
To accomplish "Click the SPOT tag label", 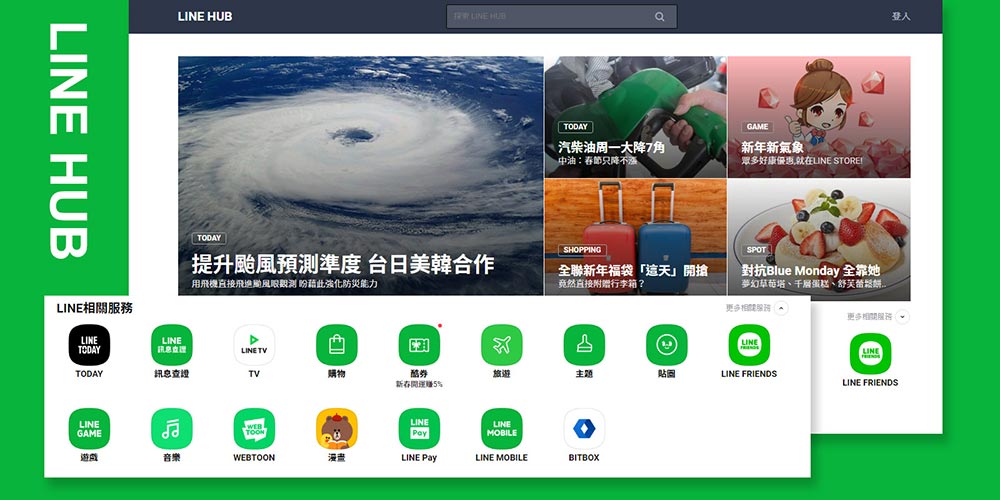I will pos(756,250).
